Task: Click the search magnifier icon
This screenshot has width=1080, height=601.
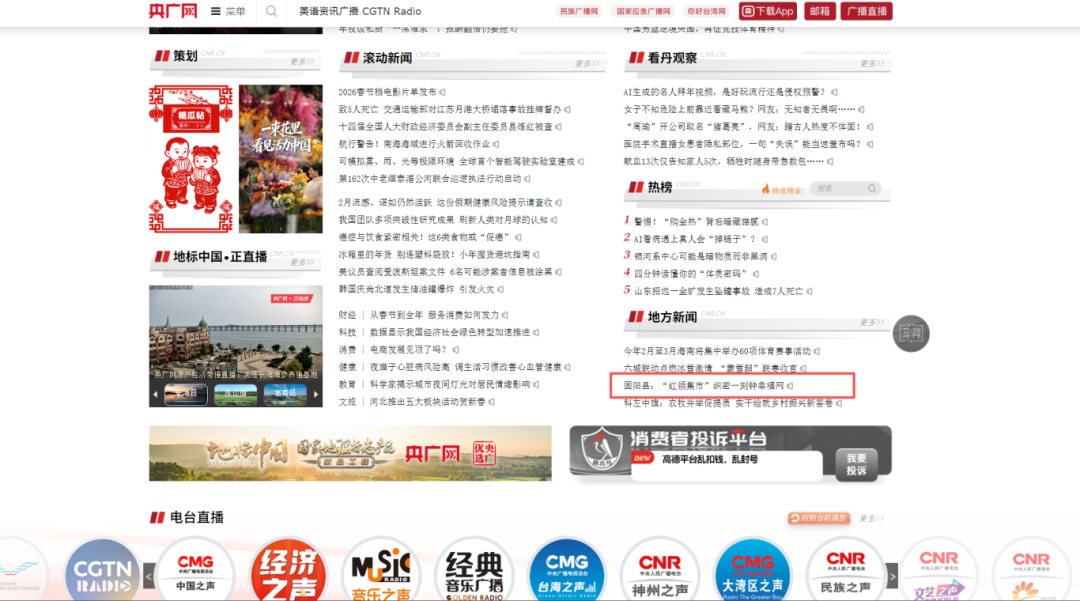Action: click(271, 12)
